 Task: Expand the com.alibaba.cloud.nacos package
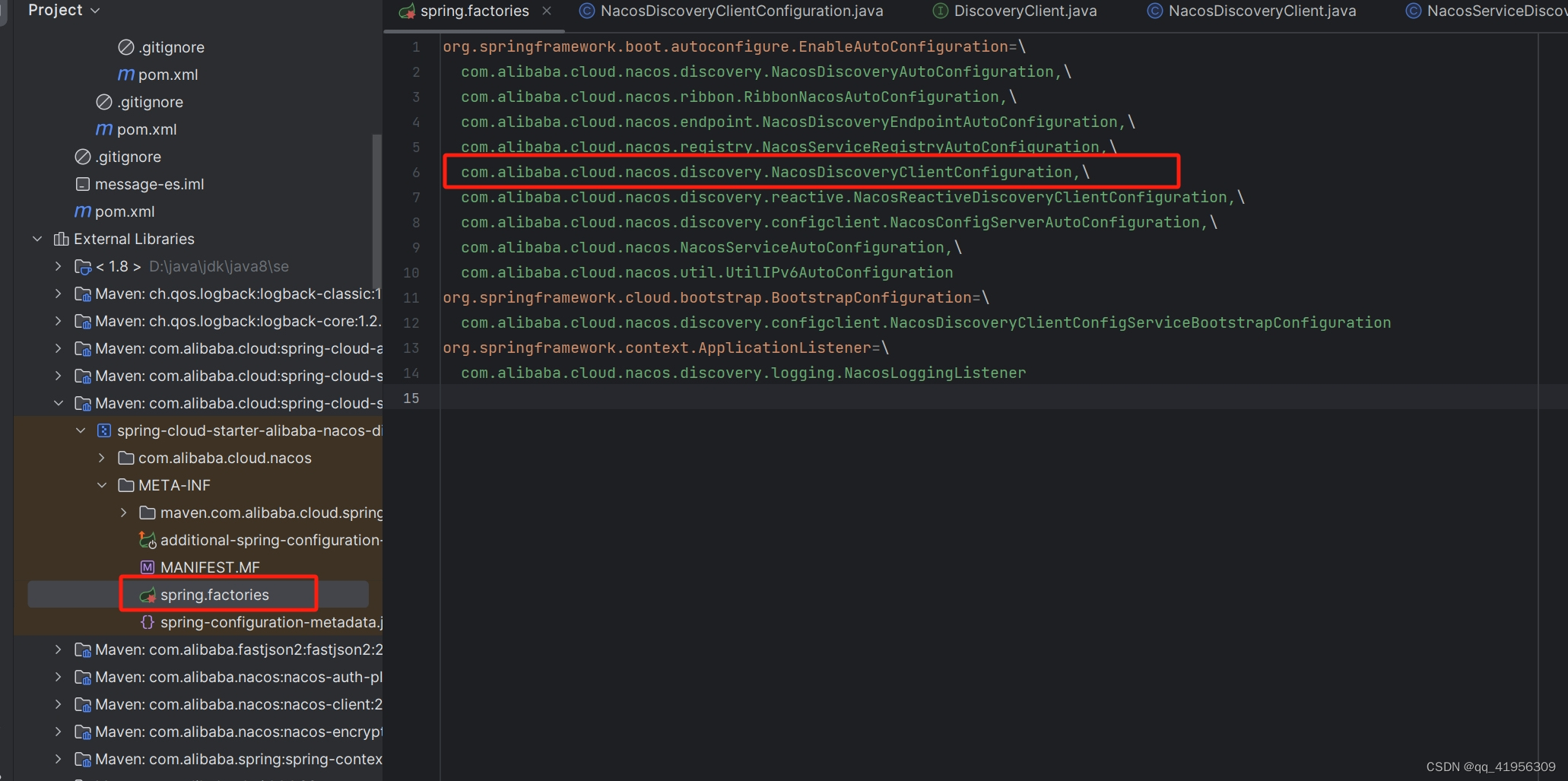tap(102, 458)
